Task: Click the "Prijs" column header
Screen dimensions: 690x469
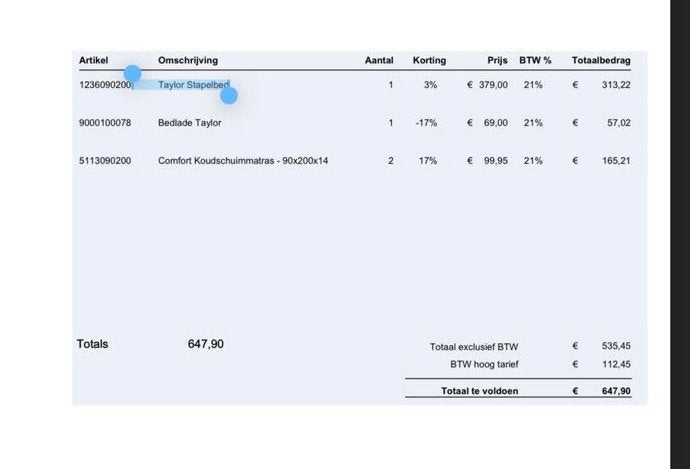Action: [497, 60]
